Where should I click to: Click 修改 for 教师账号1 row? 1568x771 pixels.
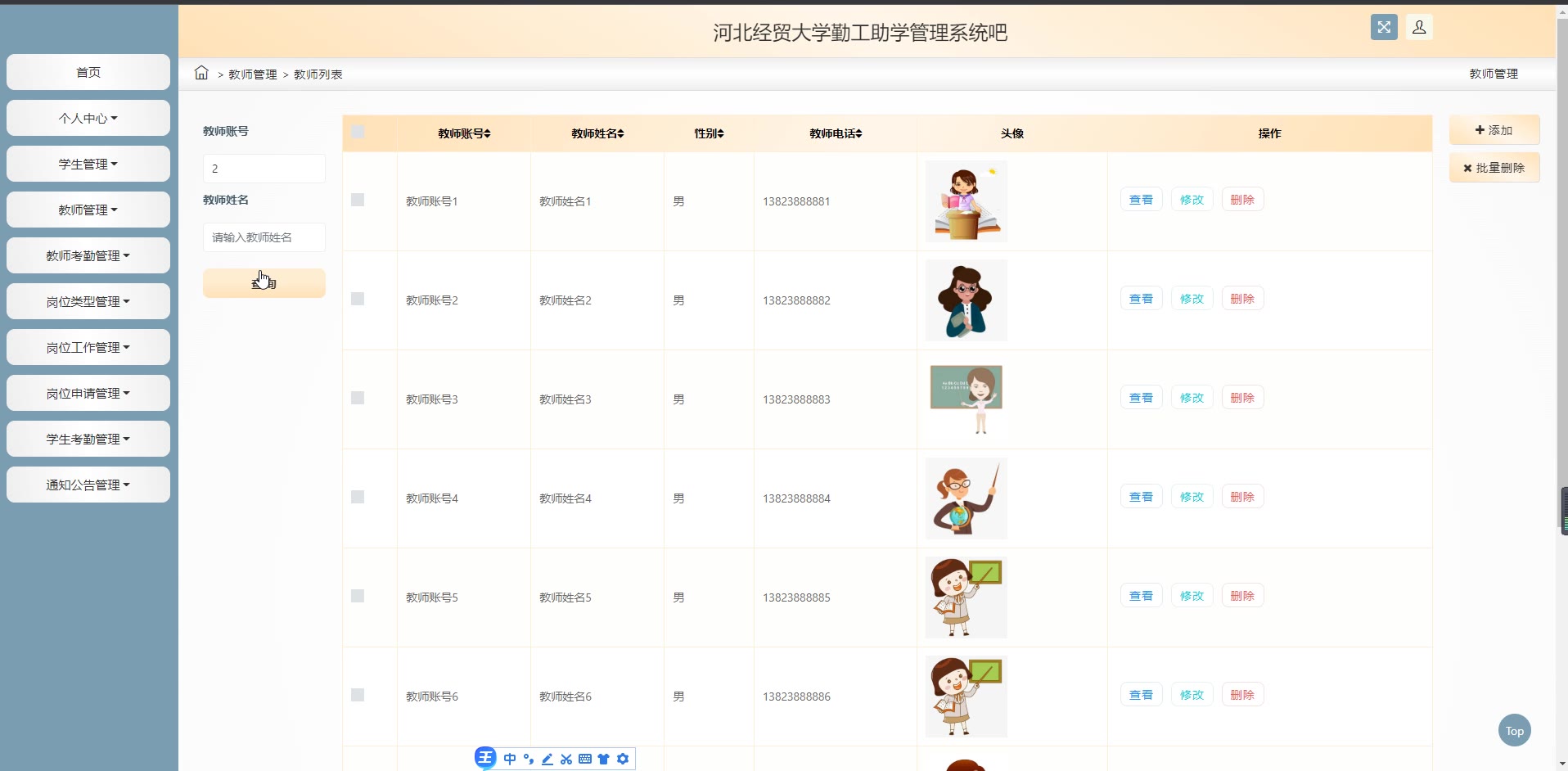click(1192, 200)
